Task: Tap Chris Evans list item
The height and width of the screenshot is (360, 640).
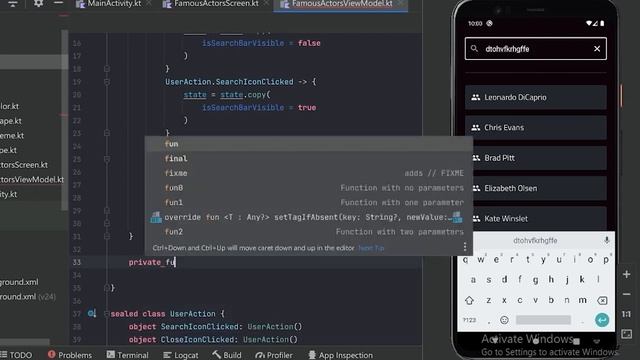Action: (x=536, y=127)
